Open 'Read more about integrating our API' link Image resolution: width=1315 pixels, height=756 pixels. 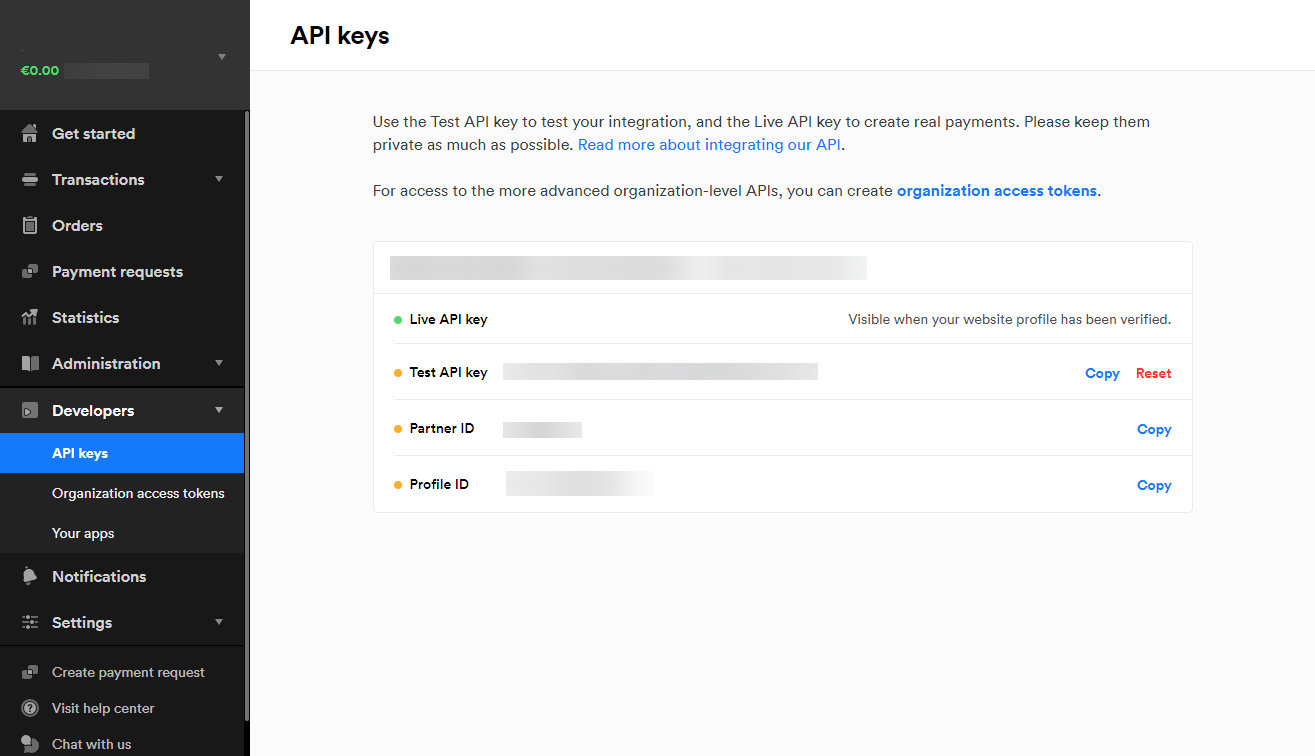[710, 145]
